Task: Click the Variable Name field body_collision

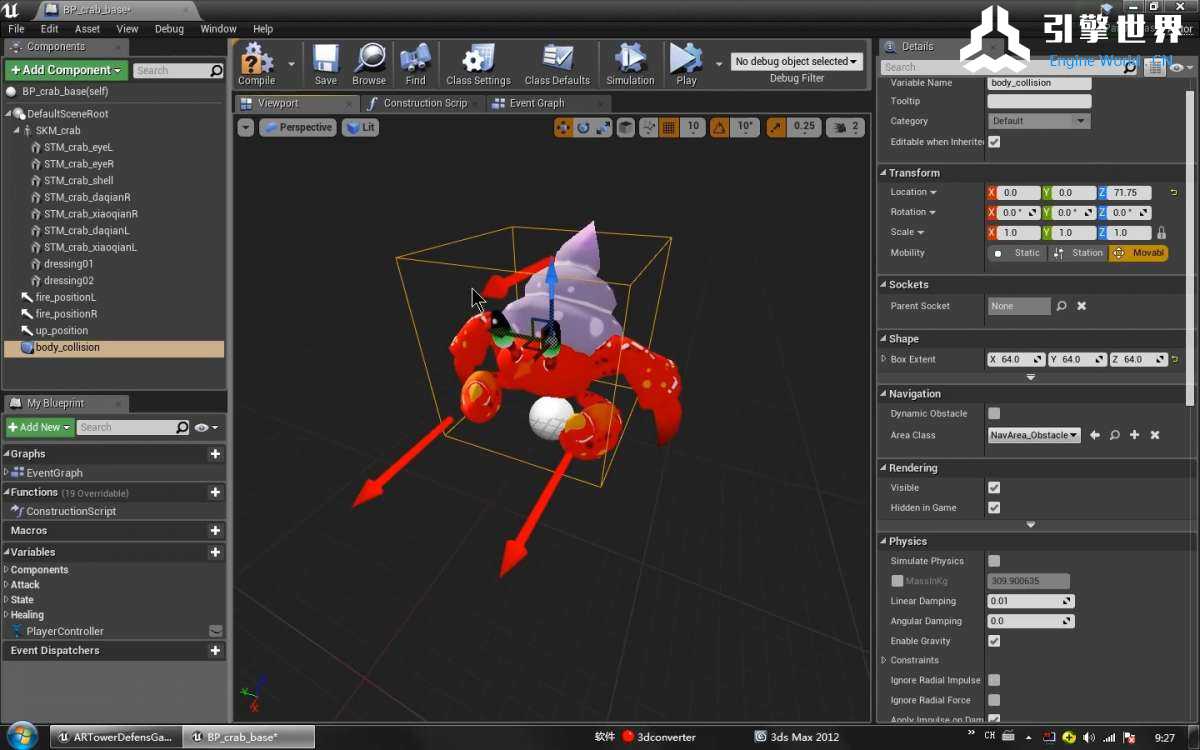Action: coord(1039,83)
